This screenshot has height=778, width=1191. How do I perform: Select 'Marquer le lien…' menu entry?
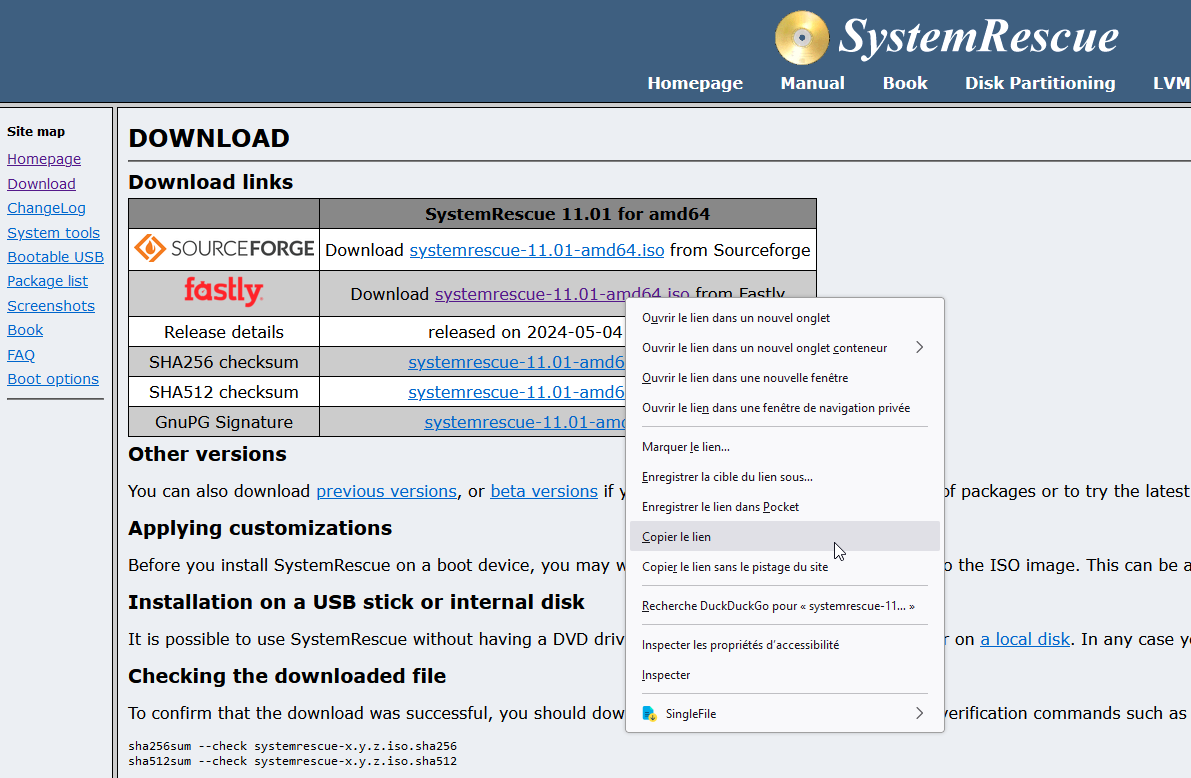pos(785,447)
